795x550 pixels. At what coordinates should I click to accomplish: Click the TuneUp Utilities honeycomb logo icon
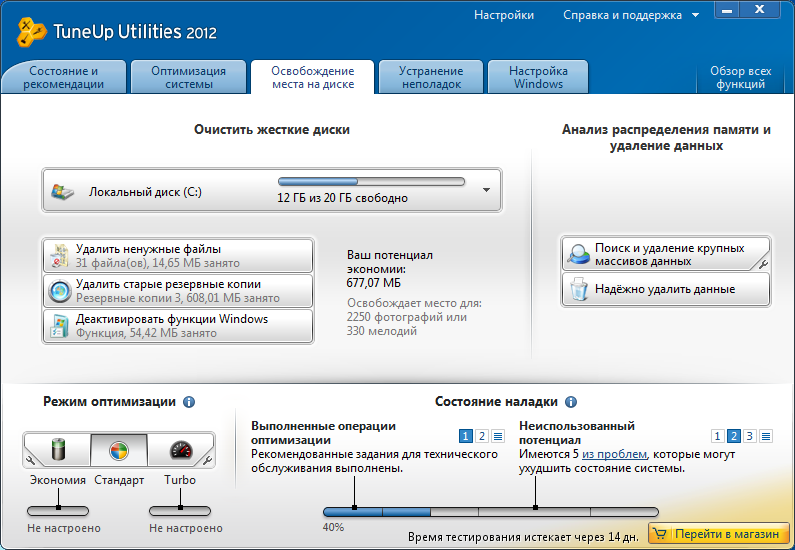pos(32,32)
